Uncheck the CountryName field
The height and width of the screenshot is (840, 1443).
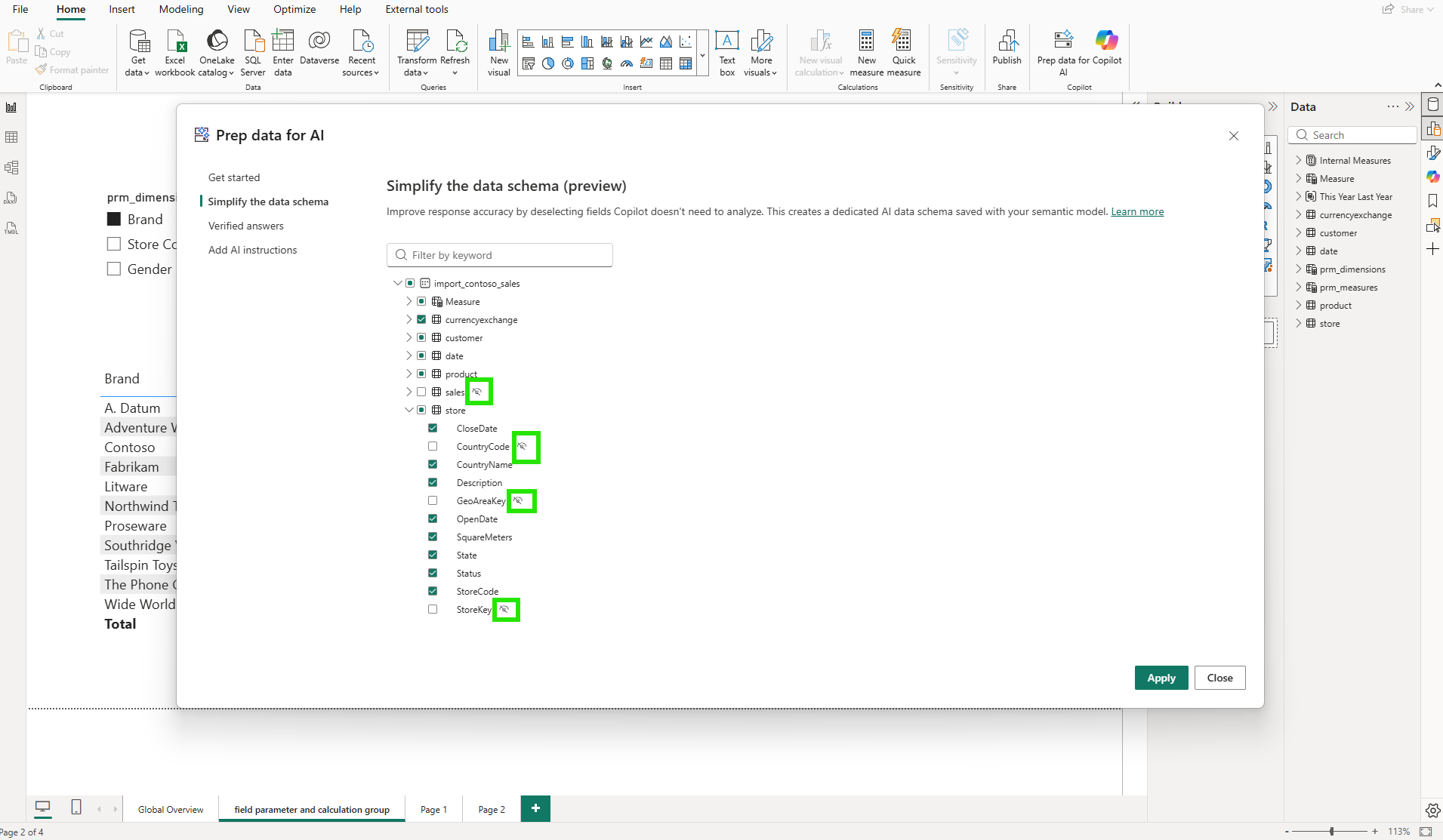[x=433, y=464]
